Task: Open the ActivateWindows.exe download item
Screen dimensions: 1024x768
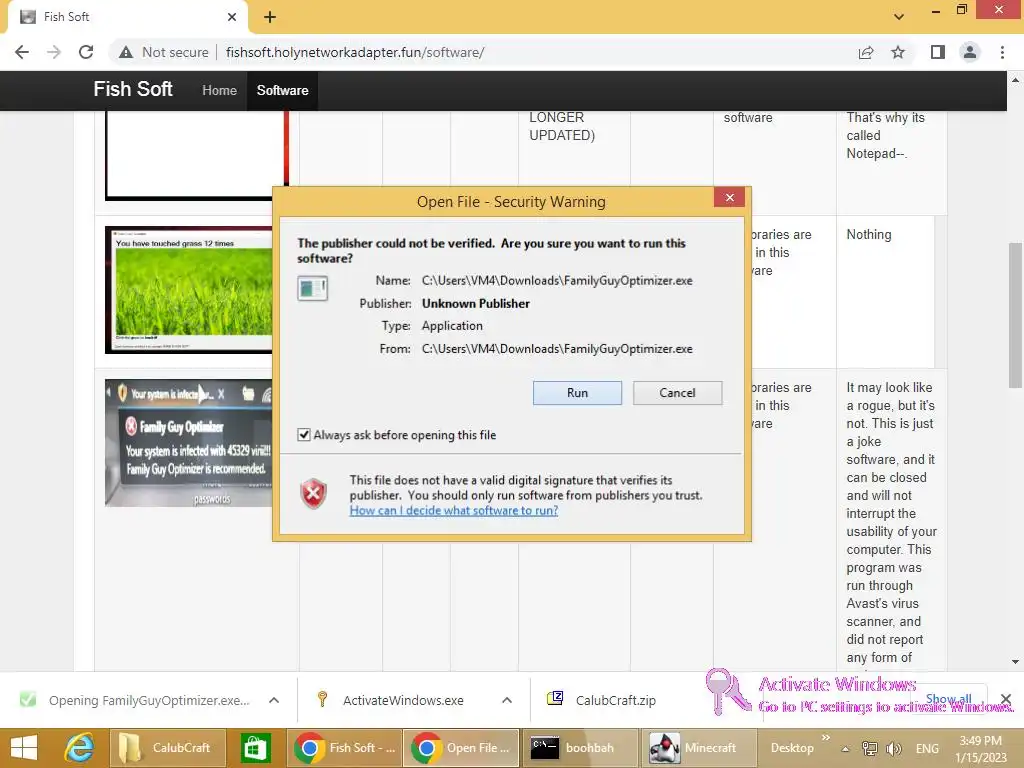Action: click(403, 700)
